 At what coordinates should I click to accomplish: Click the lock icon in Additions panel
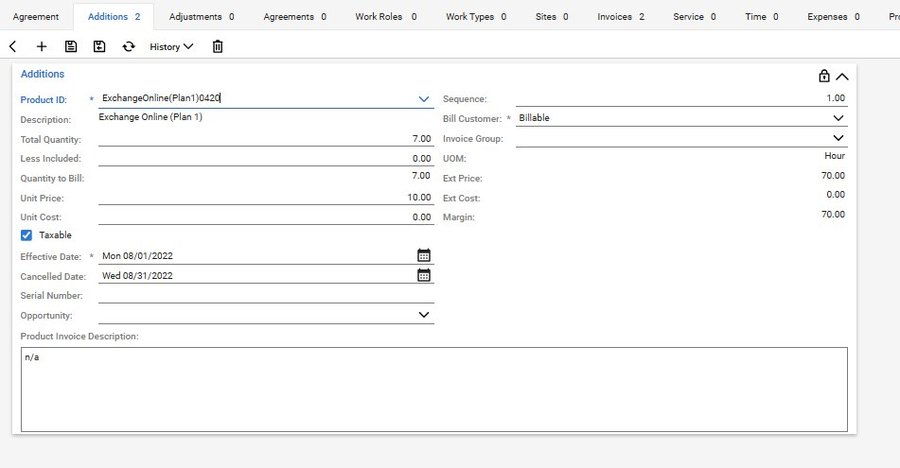(x=824, y=76)
